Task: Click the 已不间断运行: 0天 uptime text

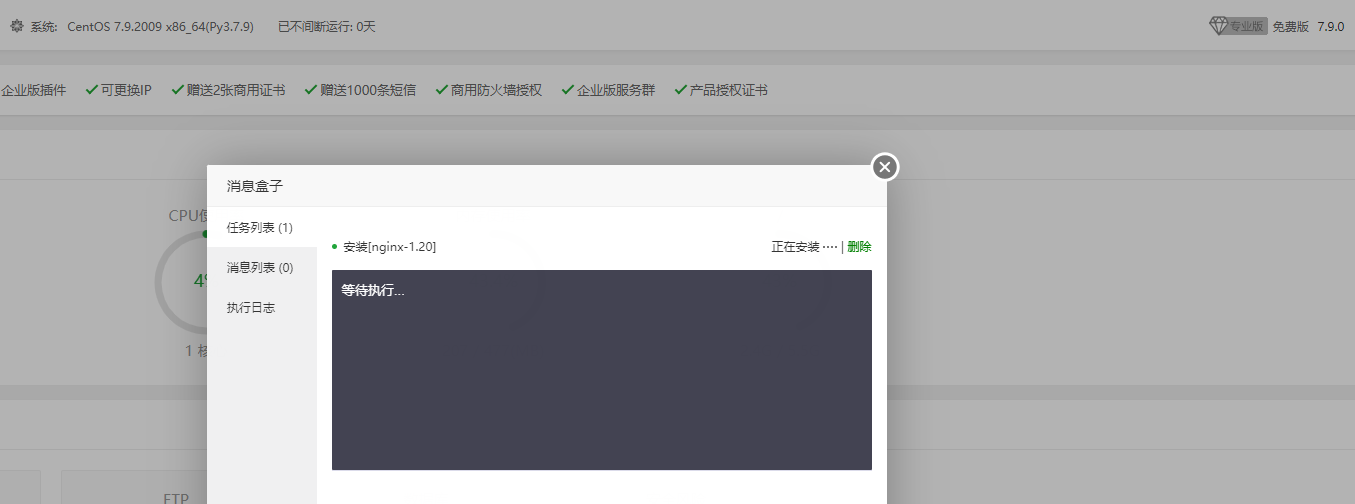Action: [x=327, y=27]
